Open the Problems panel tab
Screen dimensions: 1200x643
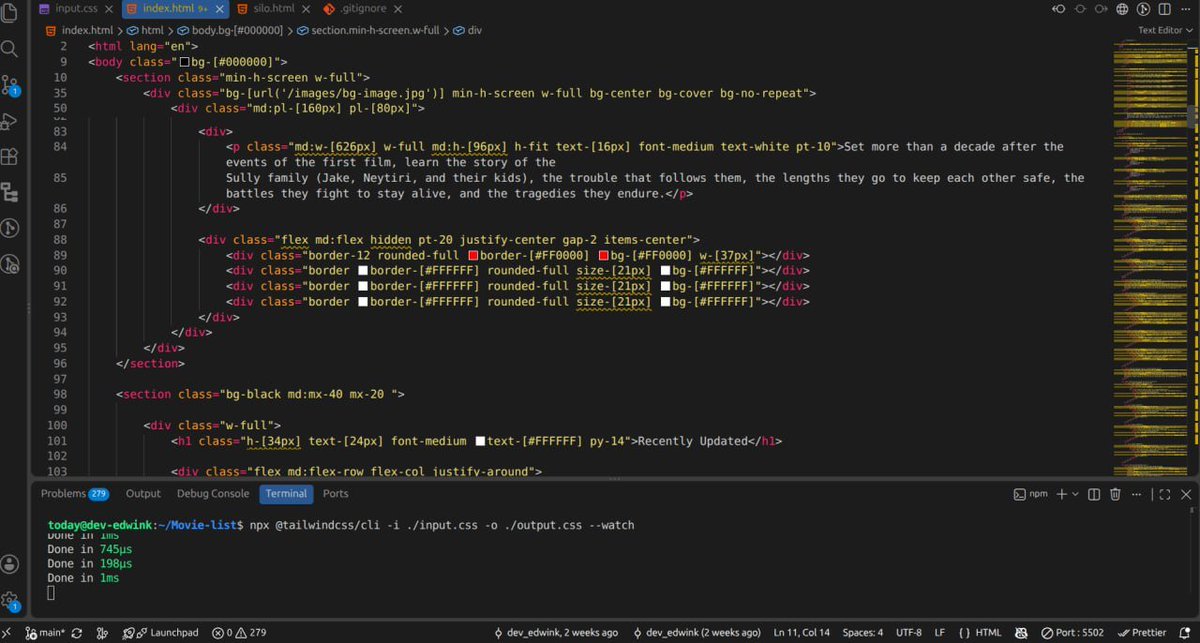click(75, 494)
